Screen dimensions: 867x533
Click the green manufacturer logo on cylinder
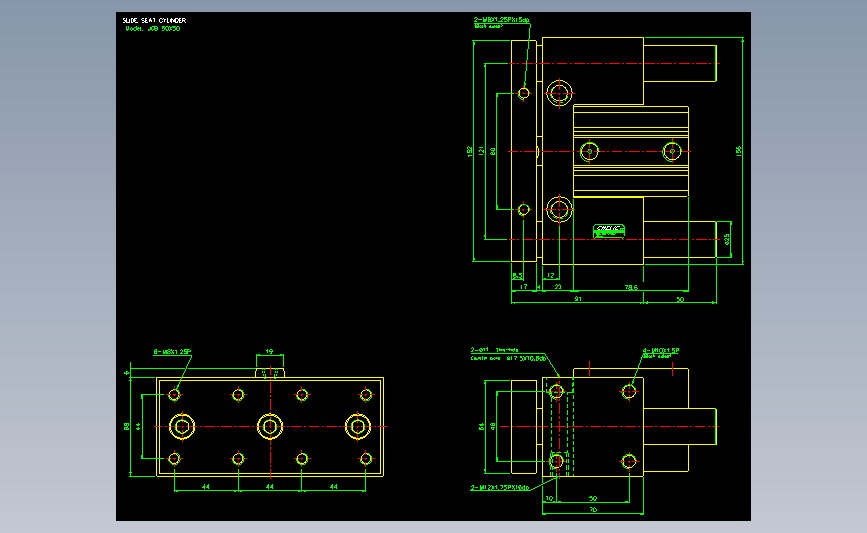(x=609, y=231)
